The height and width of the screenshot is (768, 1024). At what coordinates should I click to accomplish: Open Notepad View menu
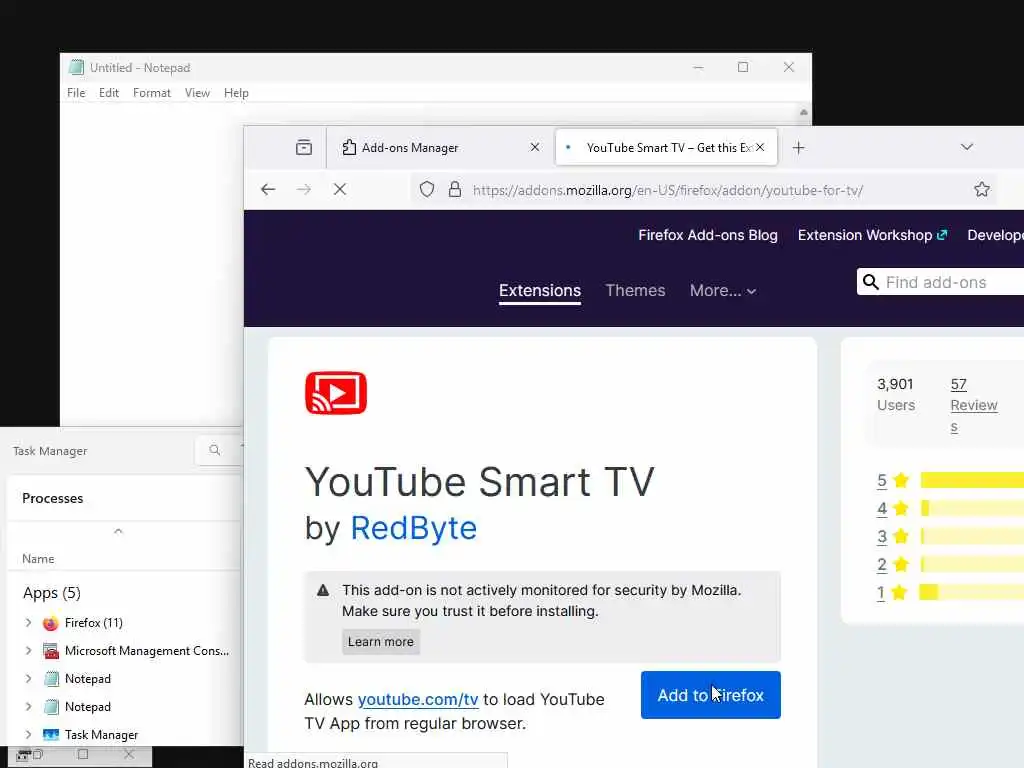[x=197, y=93]
